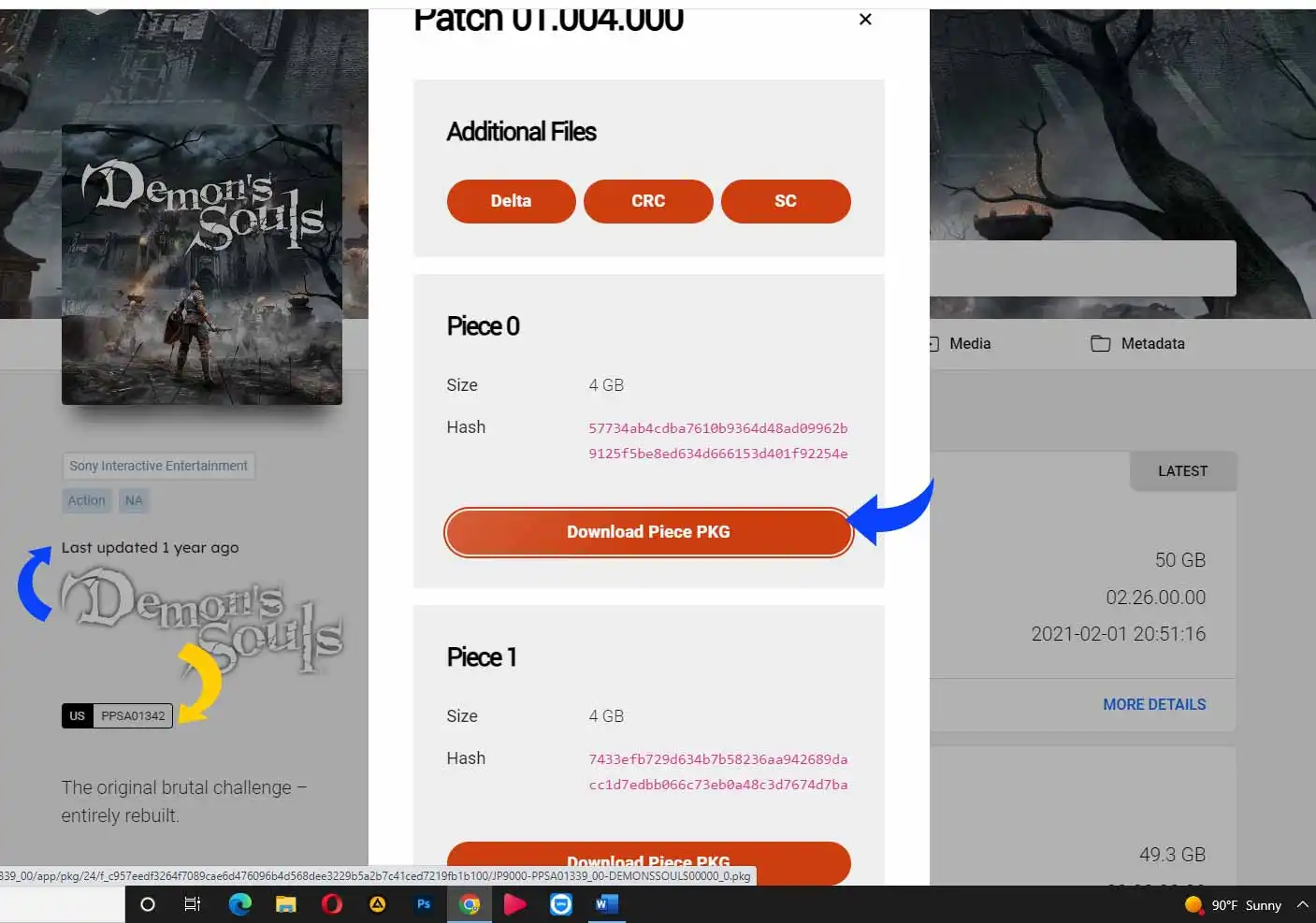This screenshot has width=1316, height=923.
Task: Click the SC additional file button
Action: pos(786,201)
